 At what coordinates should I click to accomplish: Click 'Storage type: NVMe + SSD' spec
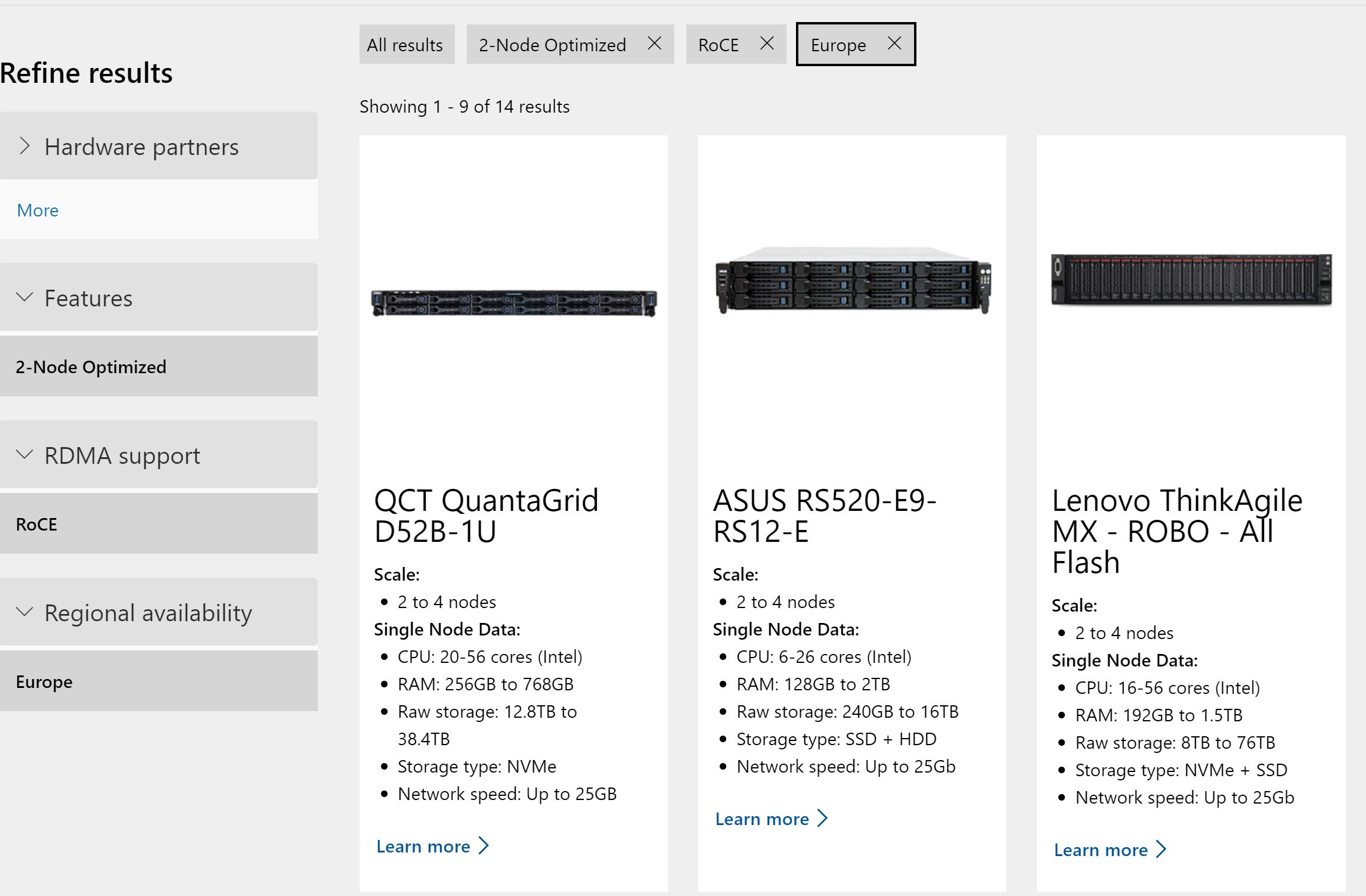(1181, 770)
